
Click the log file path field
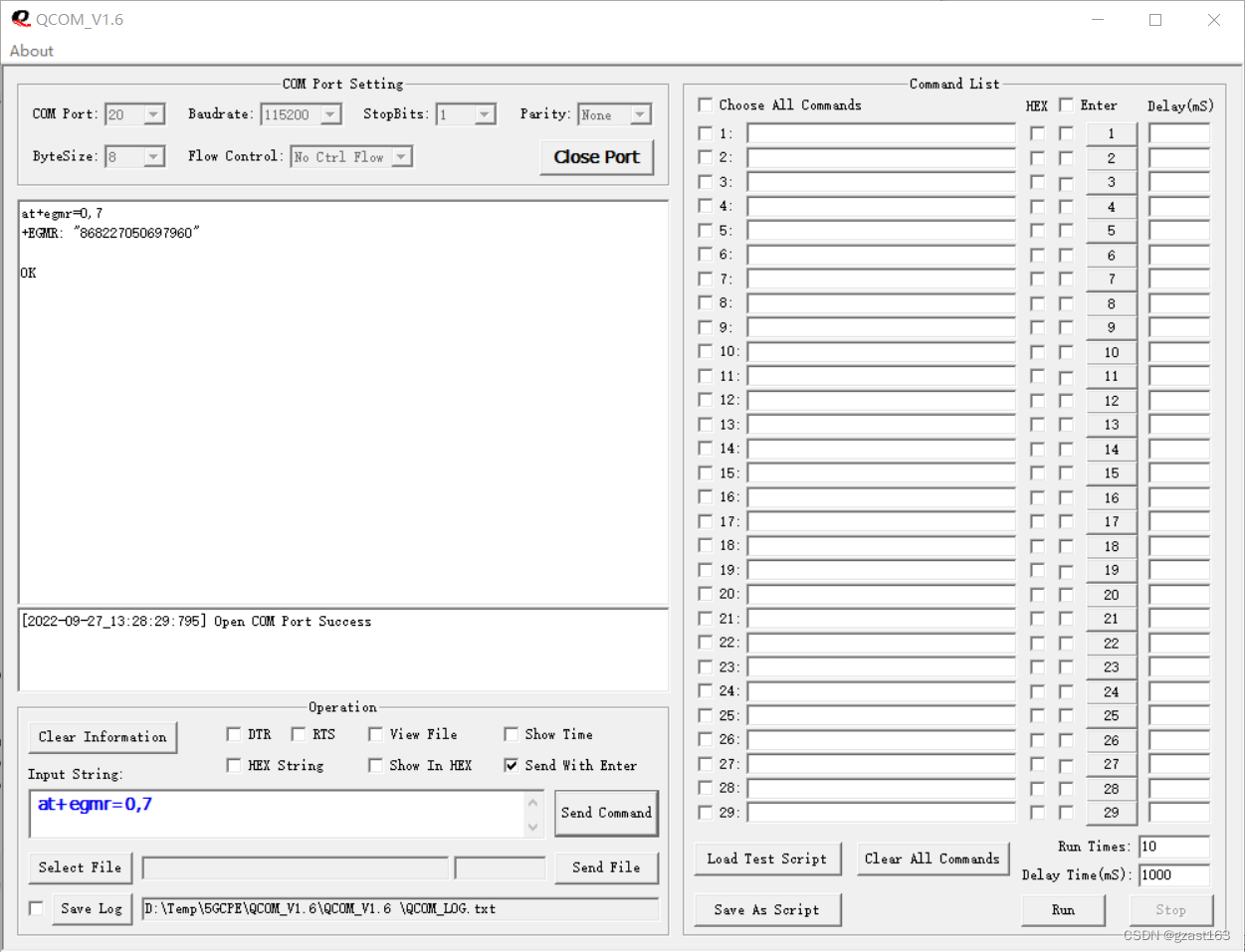click(x=400, y=908)
